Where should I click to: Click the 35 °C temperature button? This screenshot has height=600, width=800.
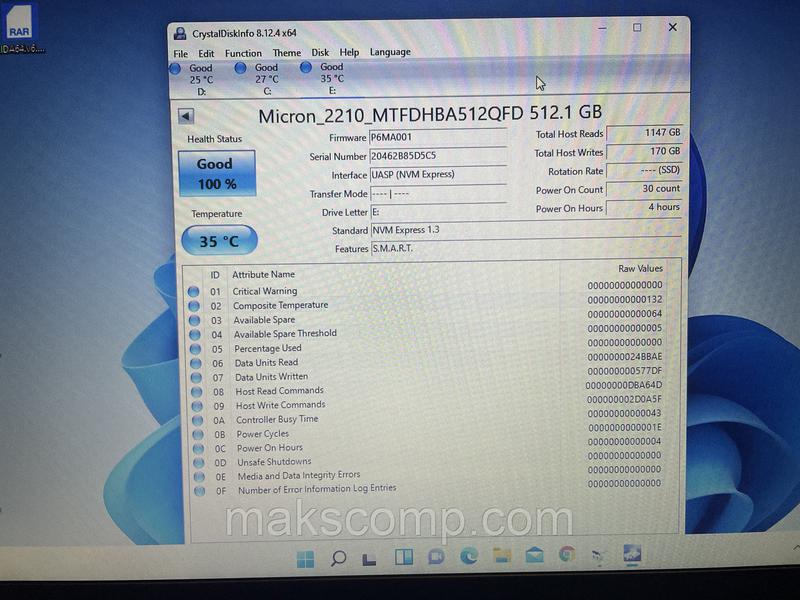coord(219,241)
